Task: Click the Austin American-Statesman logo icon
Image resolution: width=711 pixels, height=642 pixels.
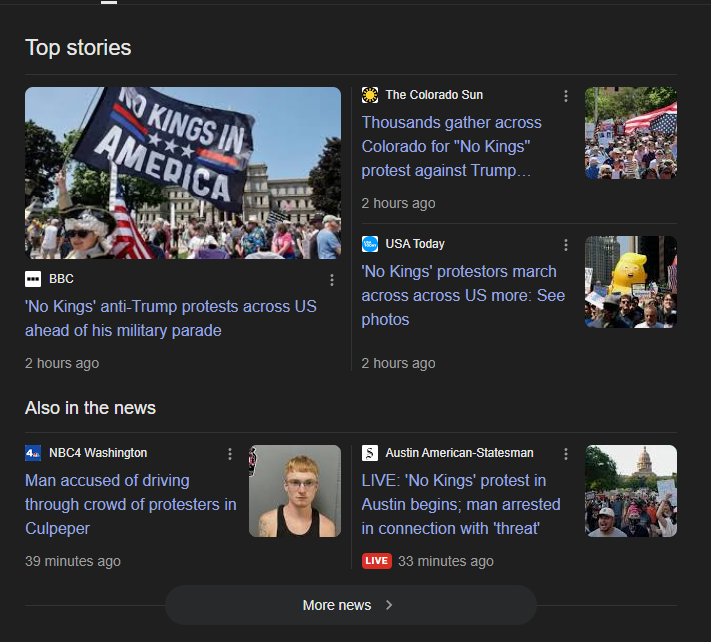Action: (x=370, y=453)
